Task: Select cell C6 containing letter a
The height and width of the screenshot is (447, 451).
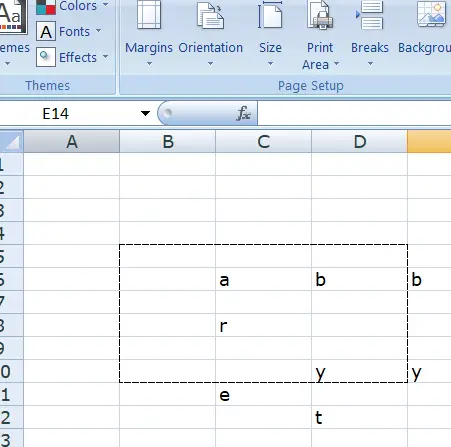Action: [263, 279]
